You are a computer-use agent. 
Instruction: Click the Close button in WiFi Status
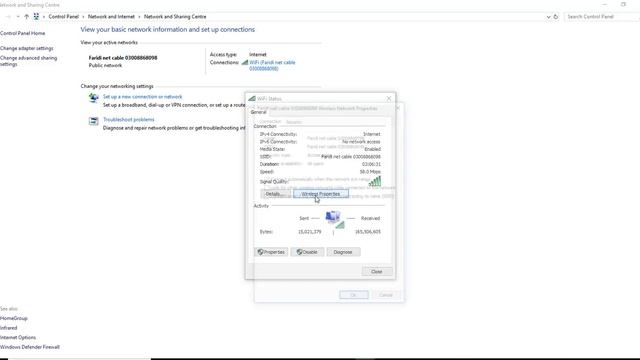coord(377,272)
